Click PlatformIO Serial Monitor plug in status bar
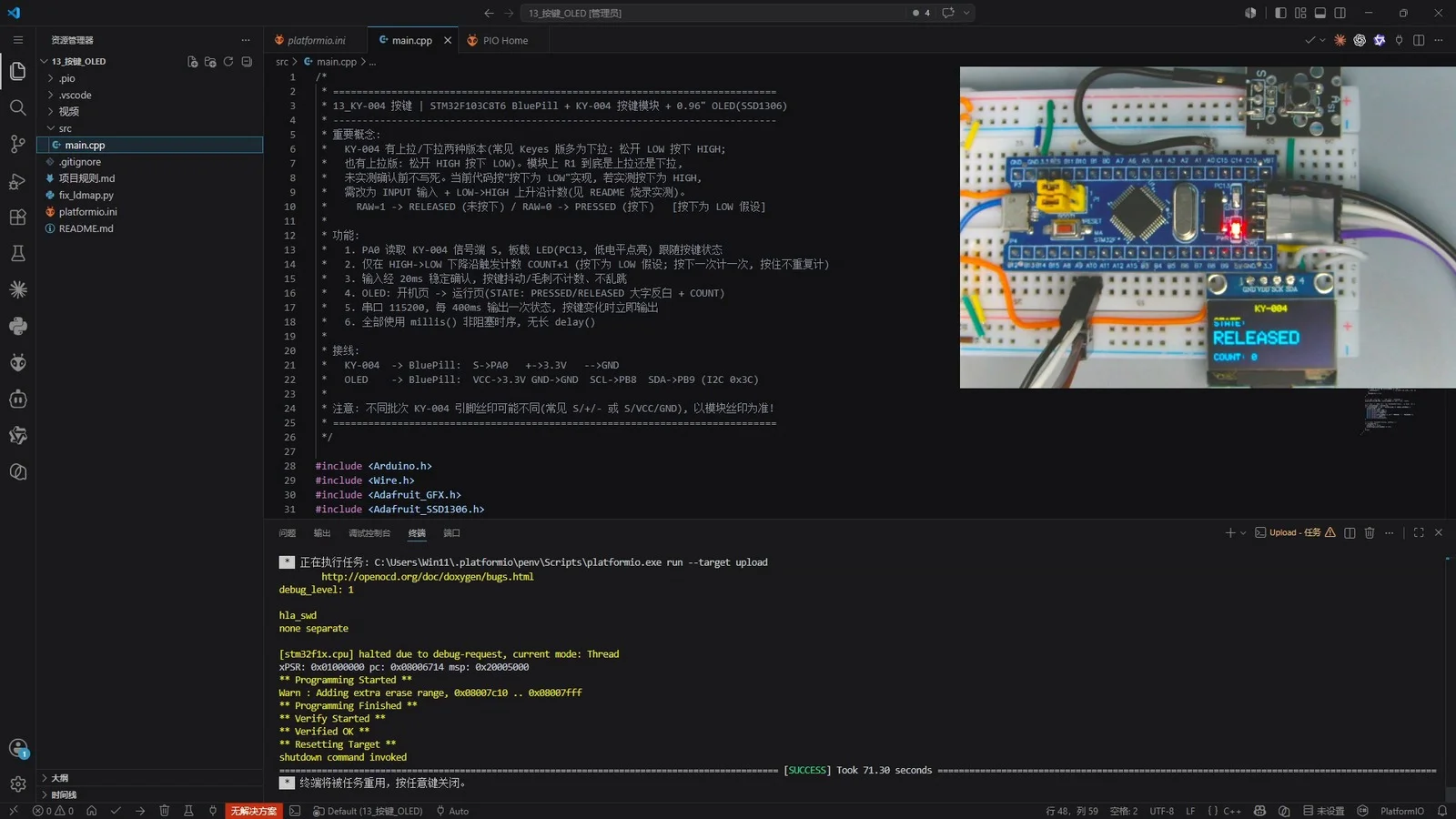 click(x=213, y=811)
